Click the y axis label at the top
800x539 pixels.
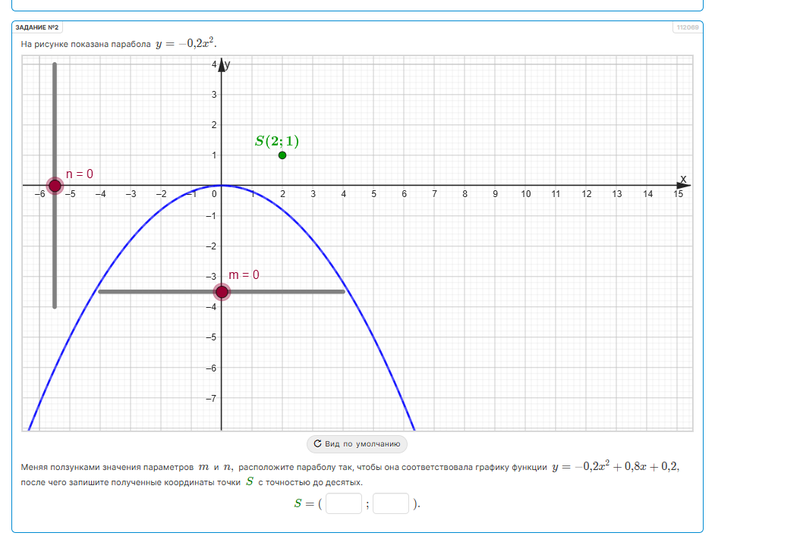click(x=229, y=64)
